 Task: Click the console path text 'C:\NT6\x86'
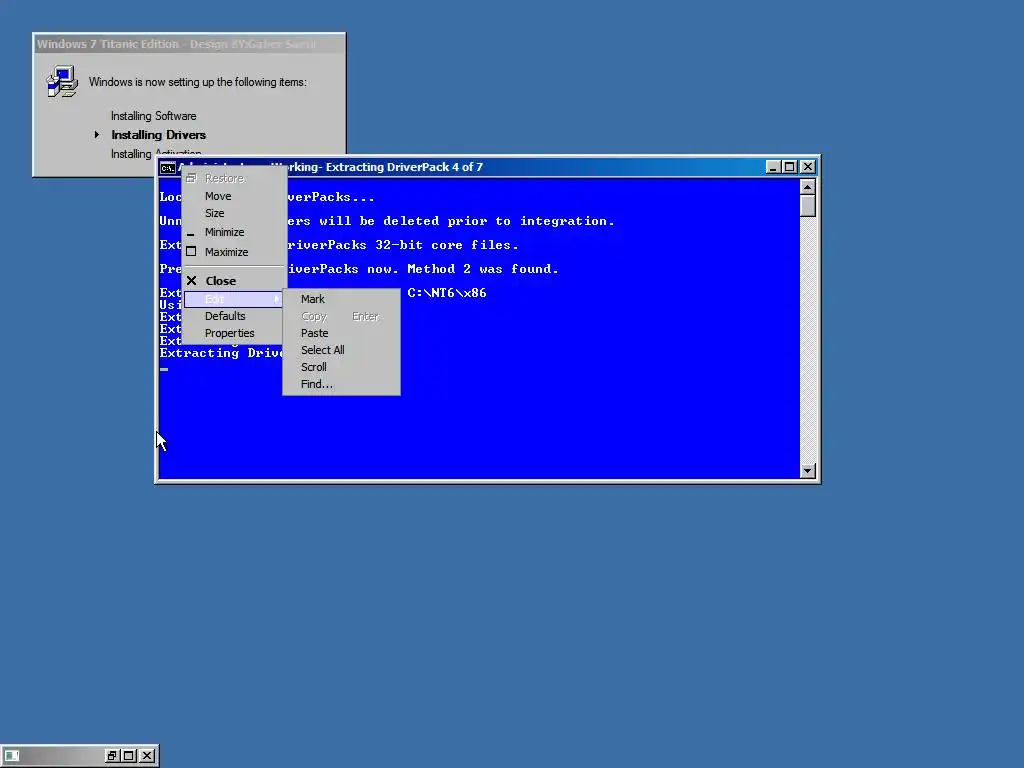click(x=447, y=293)
